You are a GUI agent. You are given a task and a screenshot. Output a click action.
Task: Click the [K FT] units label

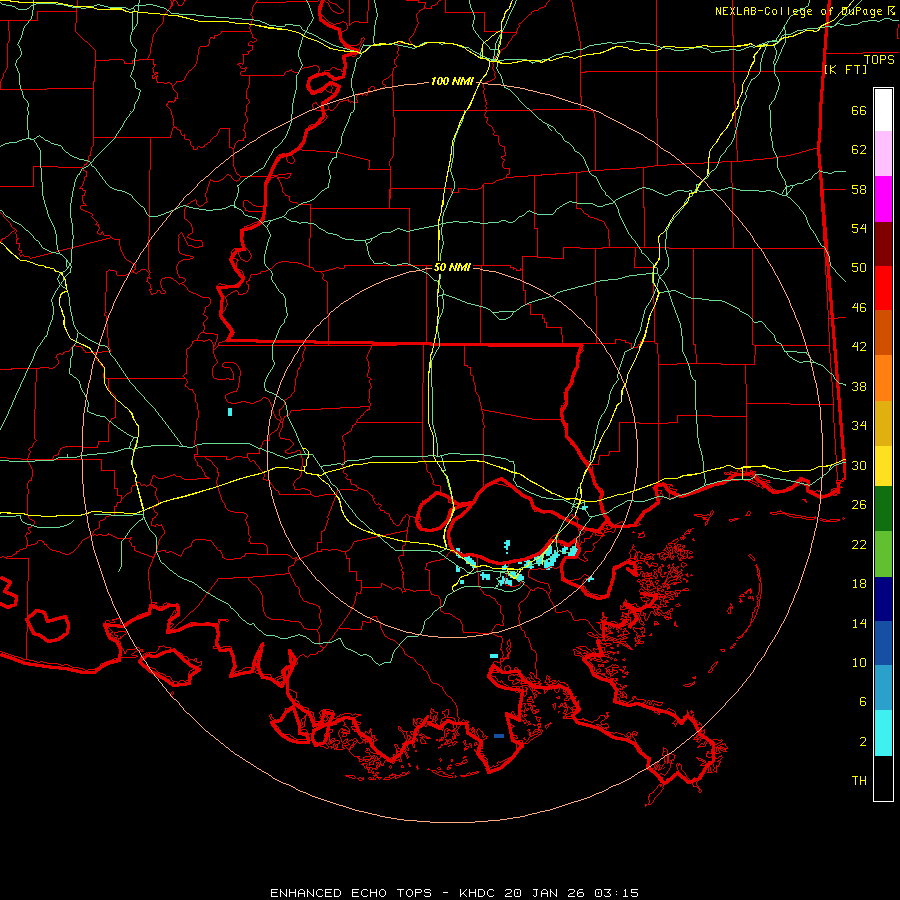845,69
